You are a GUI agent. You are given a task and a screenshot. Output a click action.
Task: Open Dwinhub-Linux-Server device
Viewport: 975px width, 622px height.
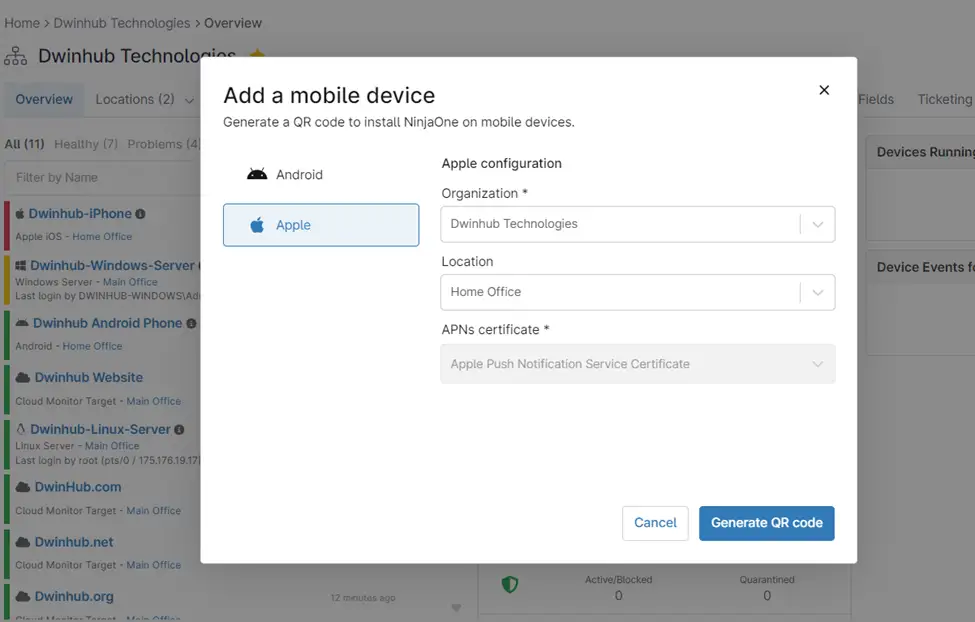point(100,430)
